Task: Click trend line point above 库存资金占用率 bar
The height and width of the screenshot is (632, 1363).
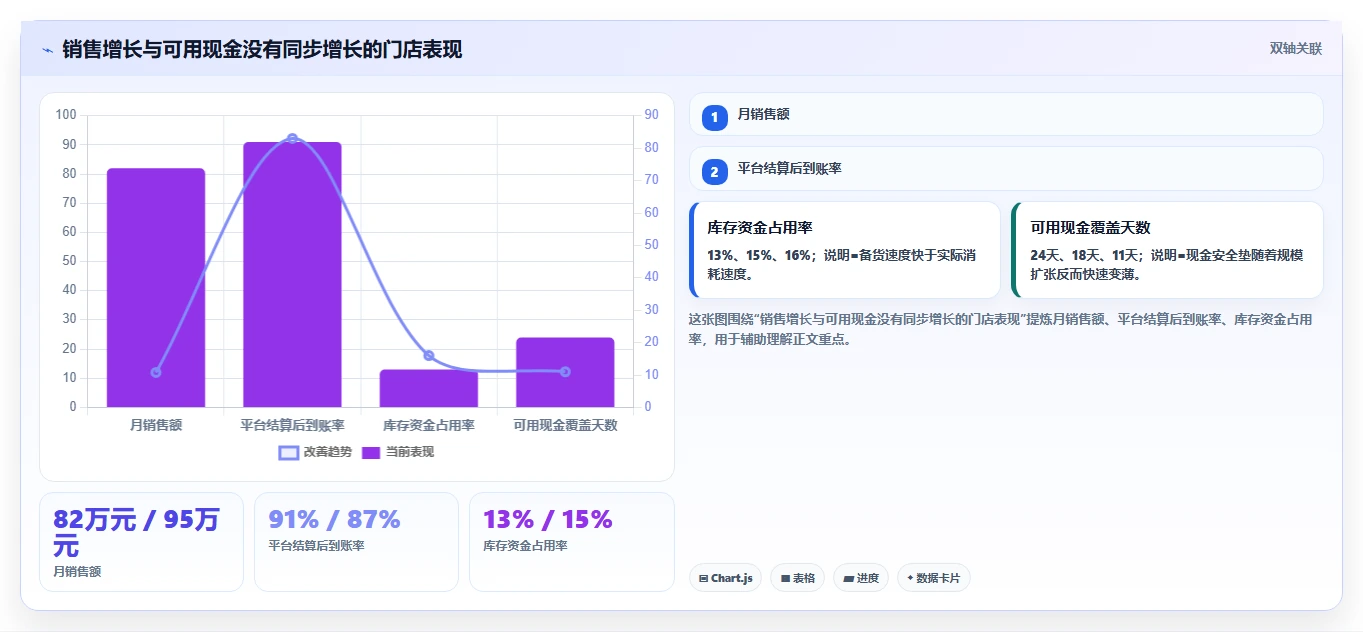Action: click(x=429, y=355)
